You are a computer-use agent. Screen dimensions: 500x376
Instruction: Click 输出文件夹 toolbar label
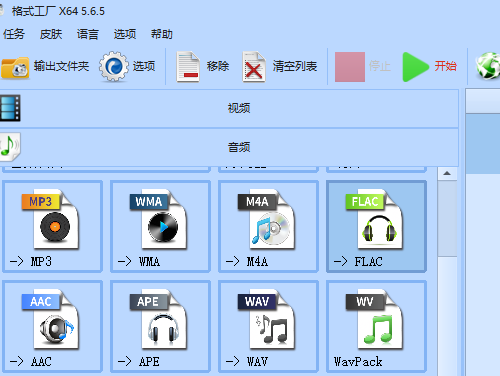[x=61, y=66]
